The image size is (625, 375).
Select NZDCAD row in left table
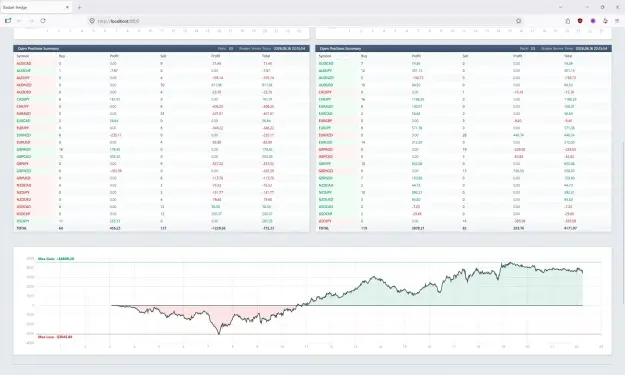pos(161,185)
